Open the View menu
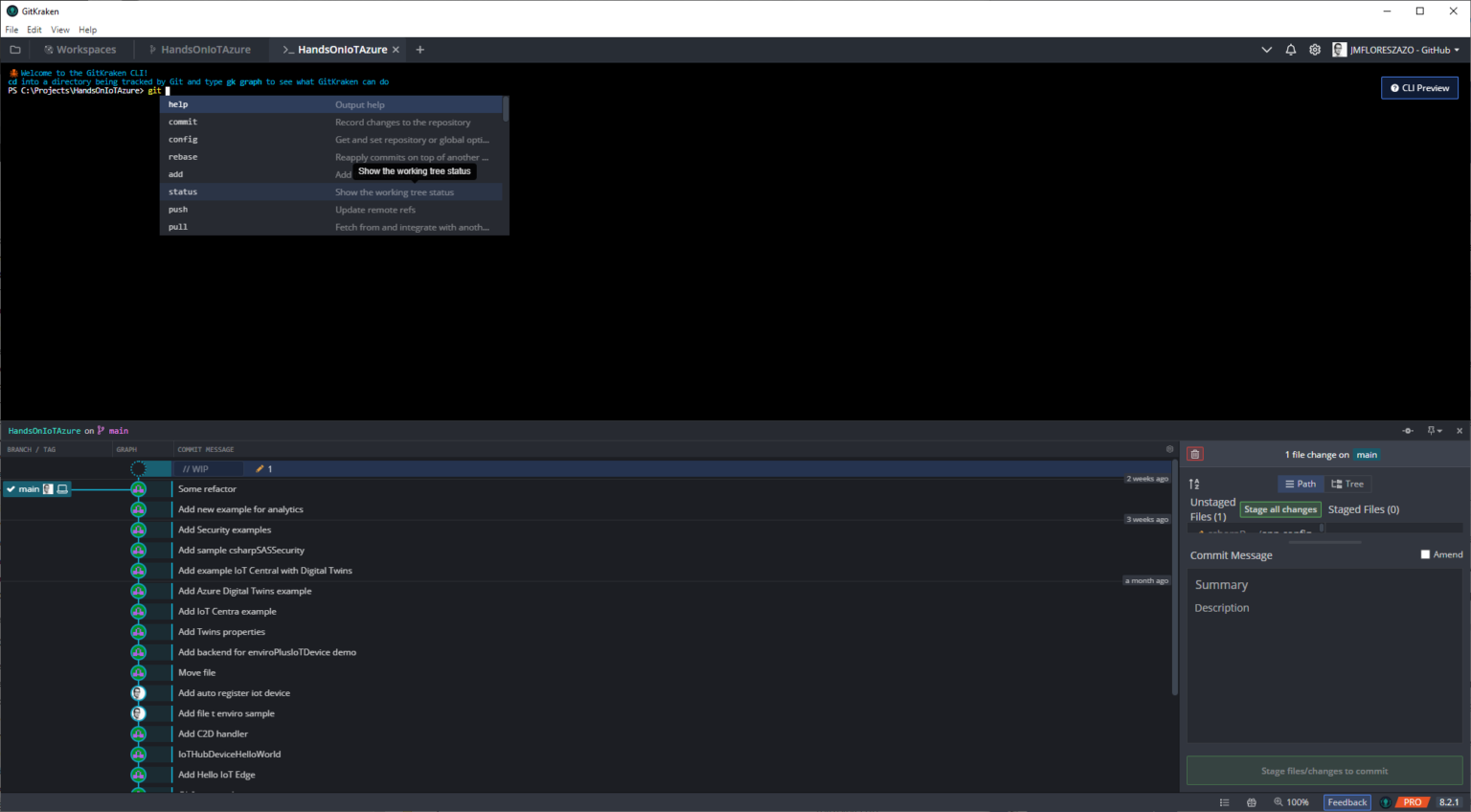This screenshot has width=1471, height=812. [59, 30]
